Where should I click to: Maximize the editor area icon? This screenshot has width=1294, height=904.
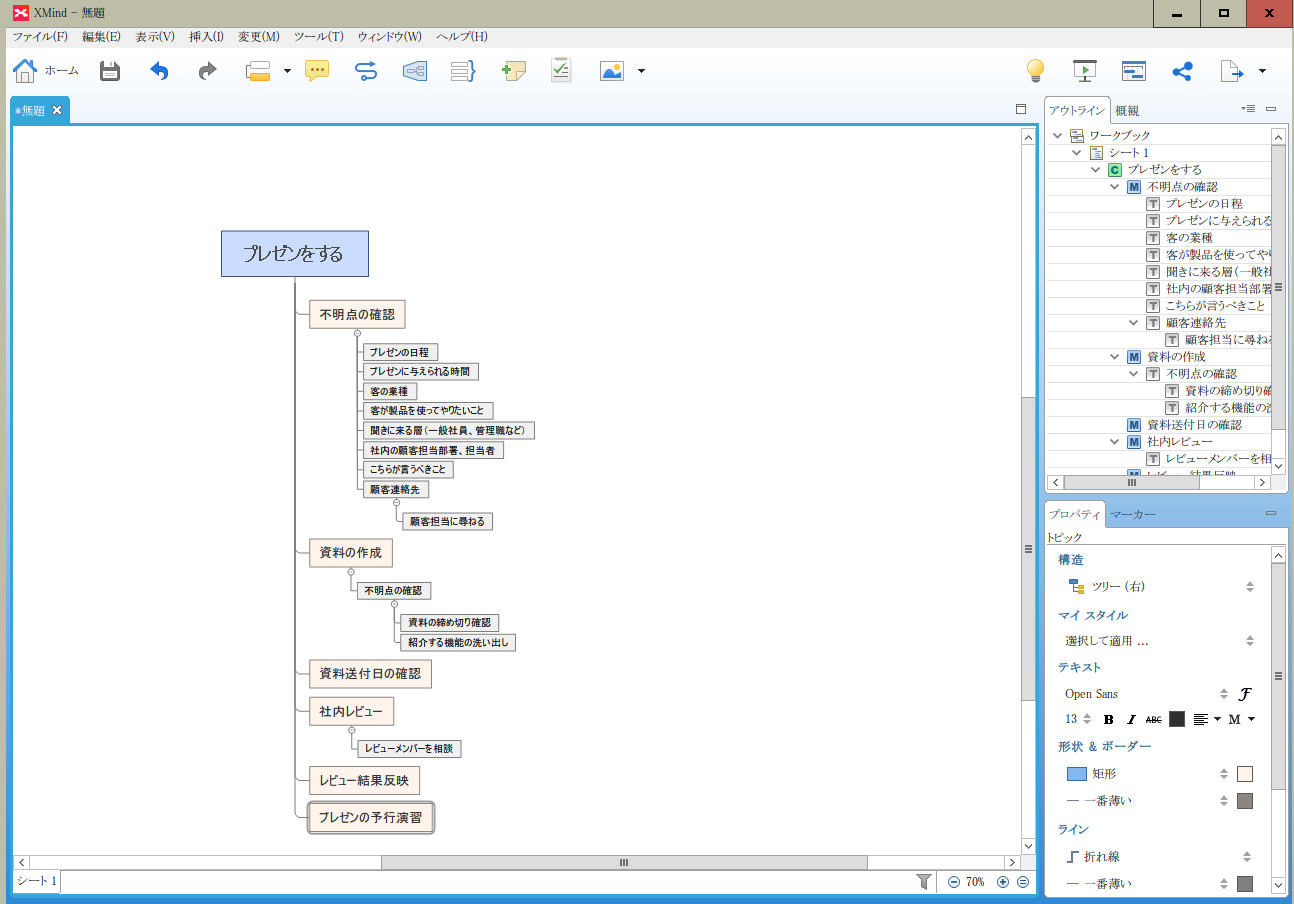1021,109
